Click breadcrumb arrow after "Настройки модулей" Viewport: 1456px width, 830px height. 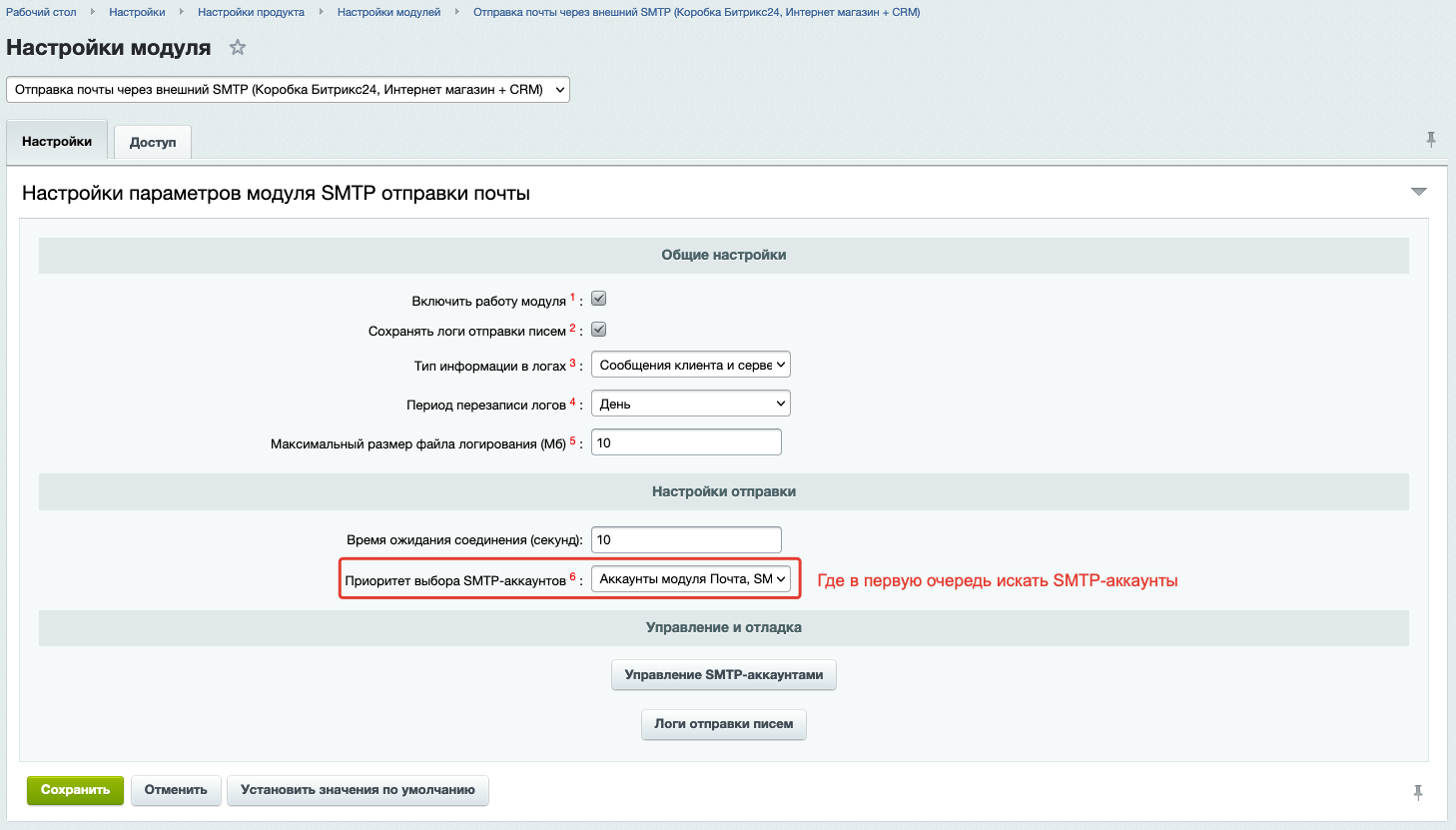[457, 12]
